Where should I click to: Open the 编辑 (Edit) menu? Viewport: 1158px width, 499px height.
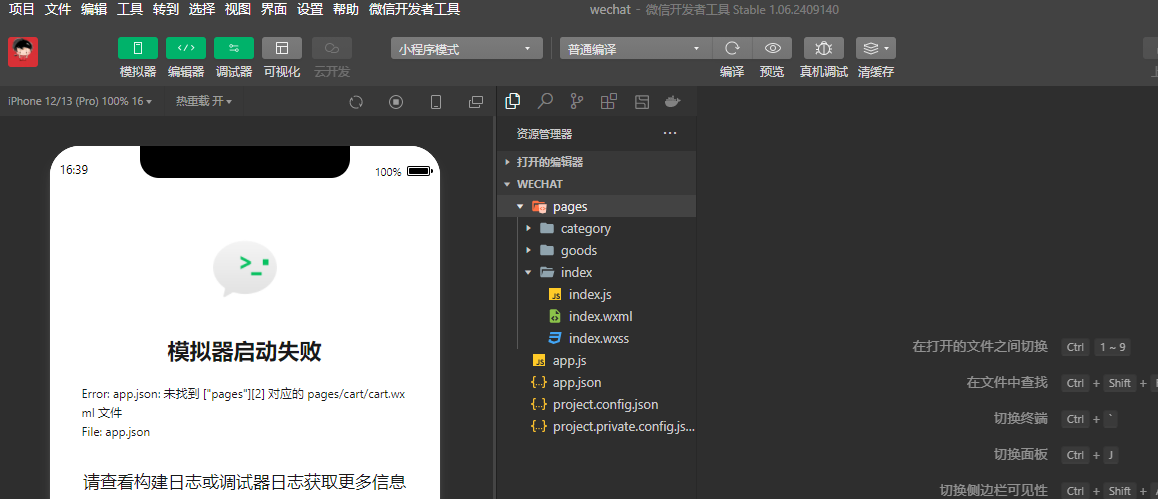click(x=94, y=10)
